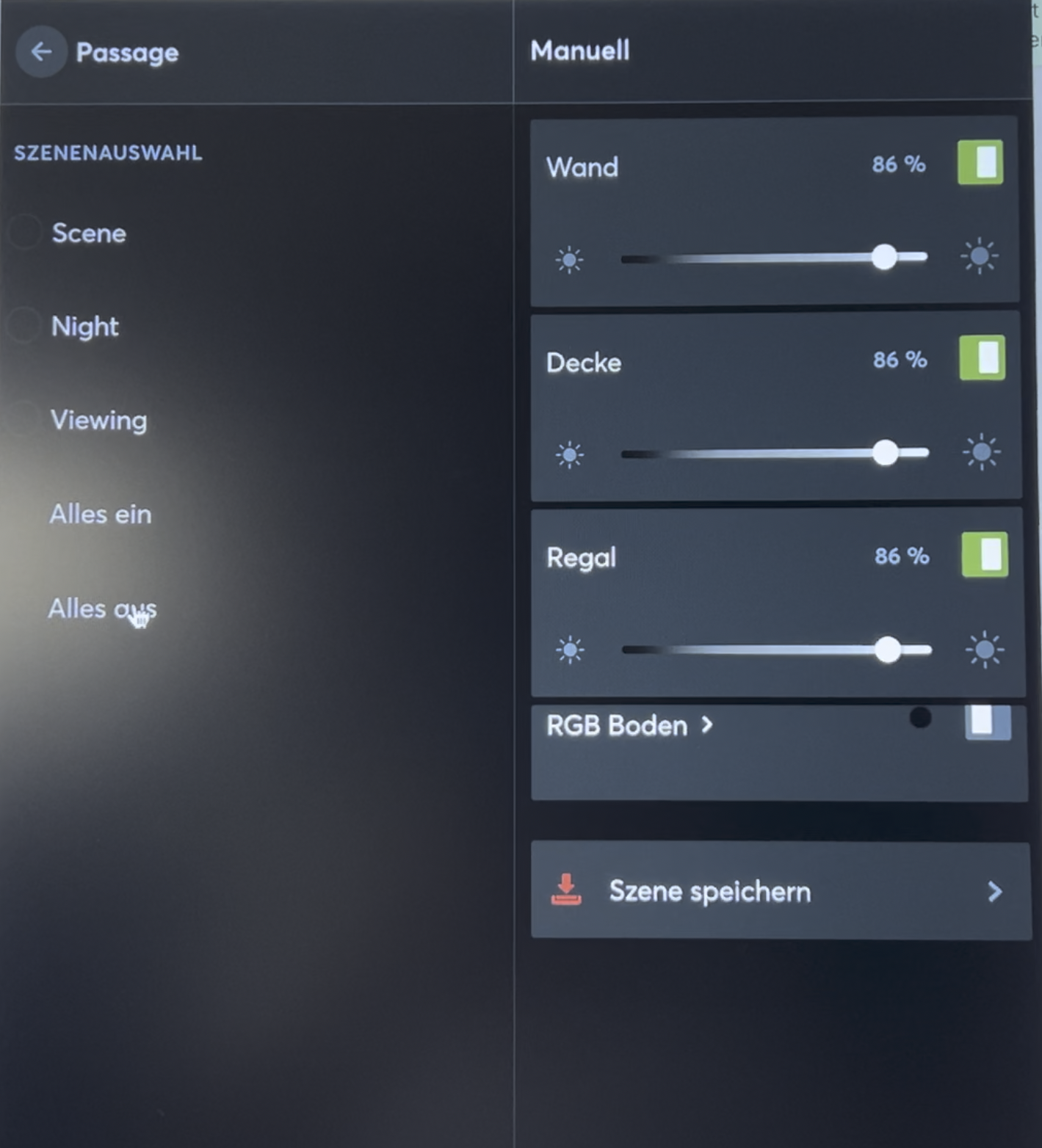Viewport: 1042px width, 1148px height.
Task: Click the dim sun icon for Decke
Action: pyautogui.click(x=570, y=455)
